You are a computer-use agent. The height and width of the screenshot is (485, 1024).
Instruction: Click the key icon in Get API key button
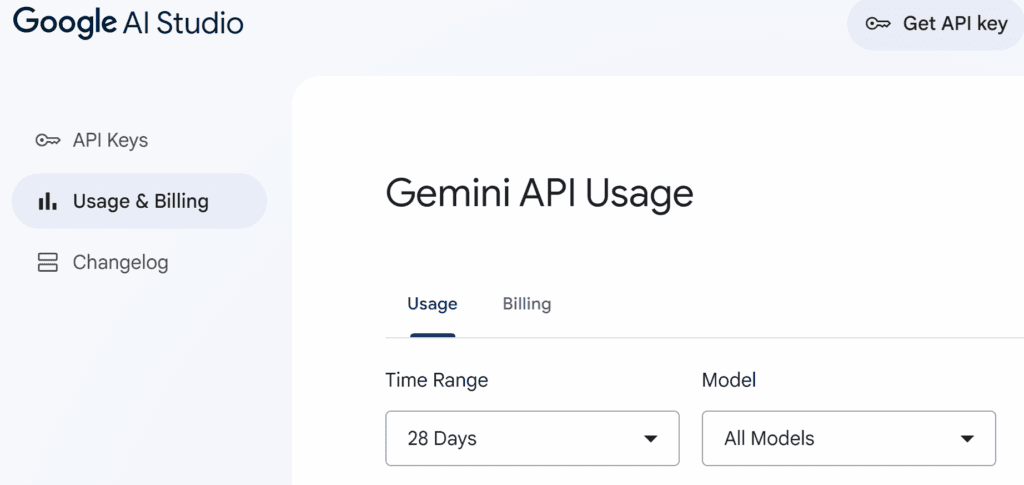pyautogui.click(x=878, y=24)
